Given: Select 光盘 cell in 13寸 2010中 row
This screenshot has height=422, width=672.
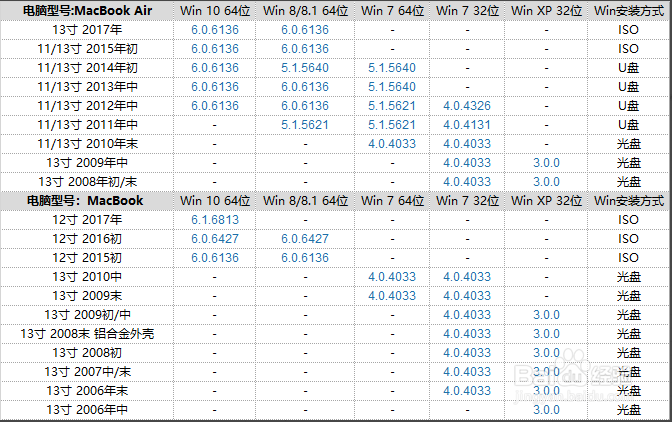Looking at the screenshot, I should pyautogui.click(x=628, y=277).
